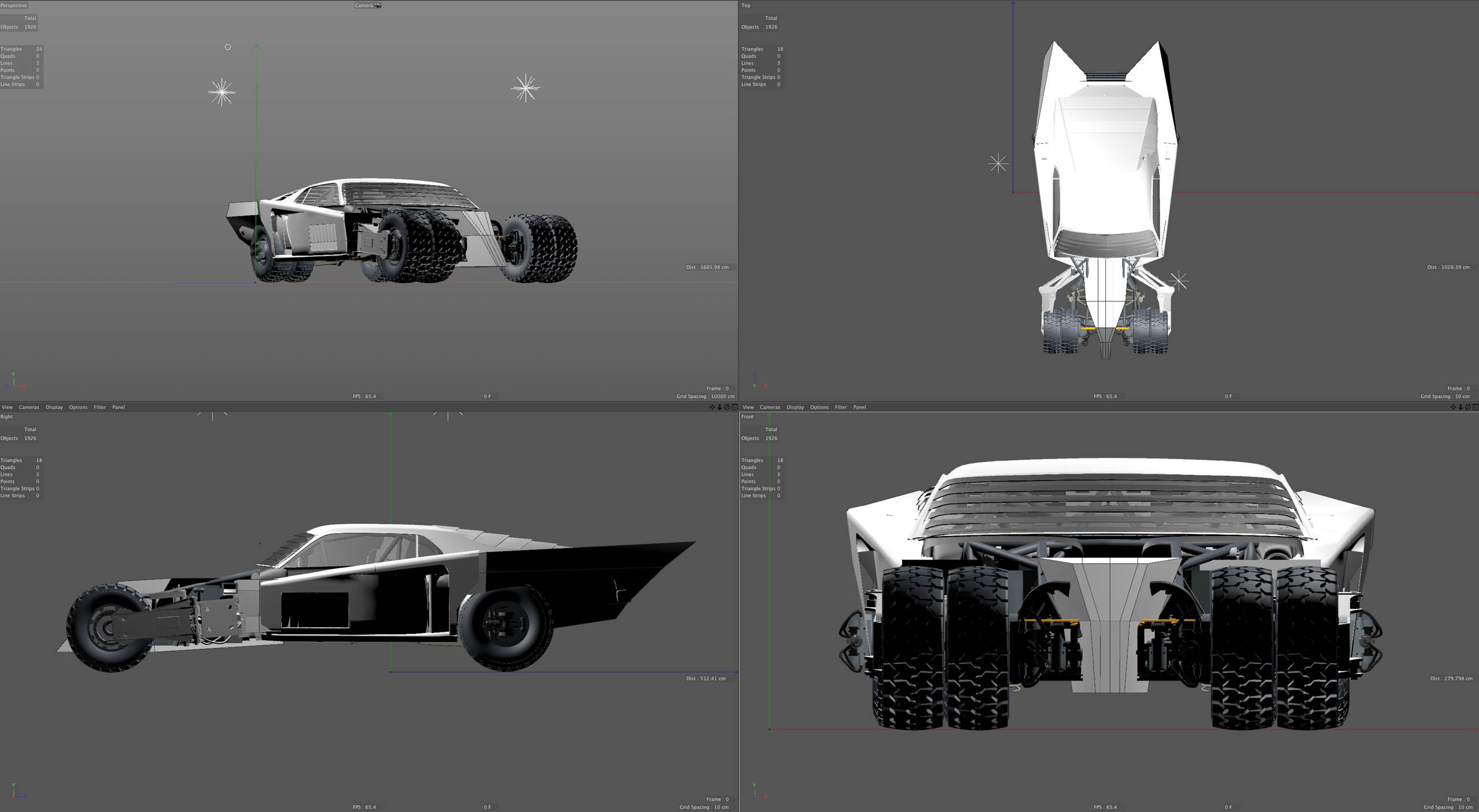Click the move camera icon in Front viewport
1479x812 pixels.
1453,407
